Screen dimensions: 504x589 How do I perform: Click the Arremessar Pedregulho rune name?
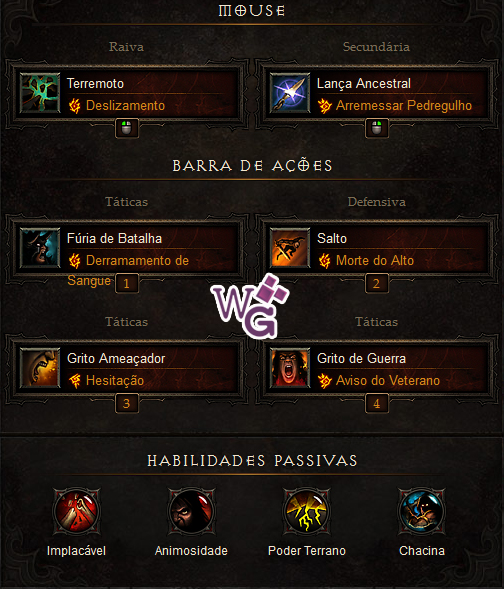coord(404,106)
